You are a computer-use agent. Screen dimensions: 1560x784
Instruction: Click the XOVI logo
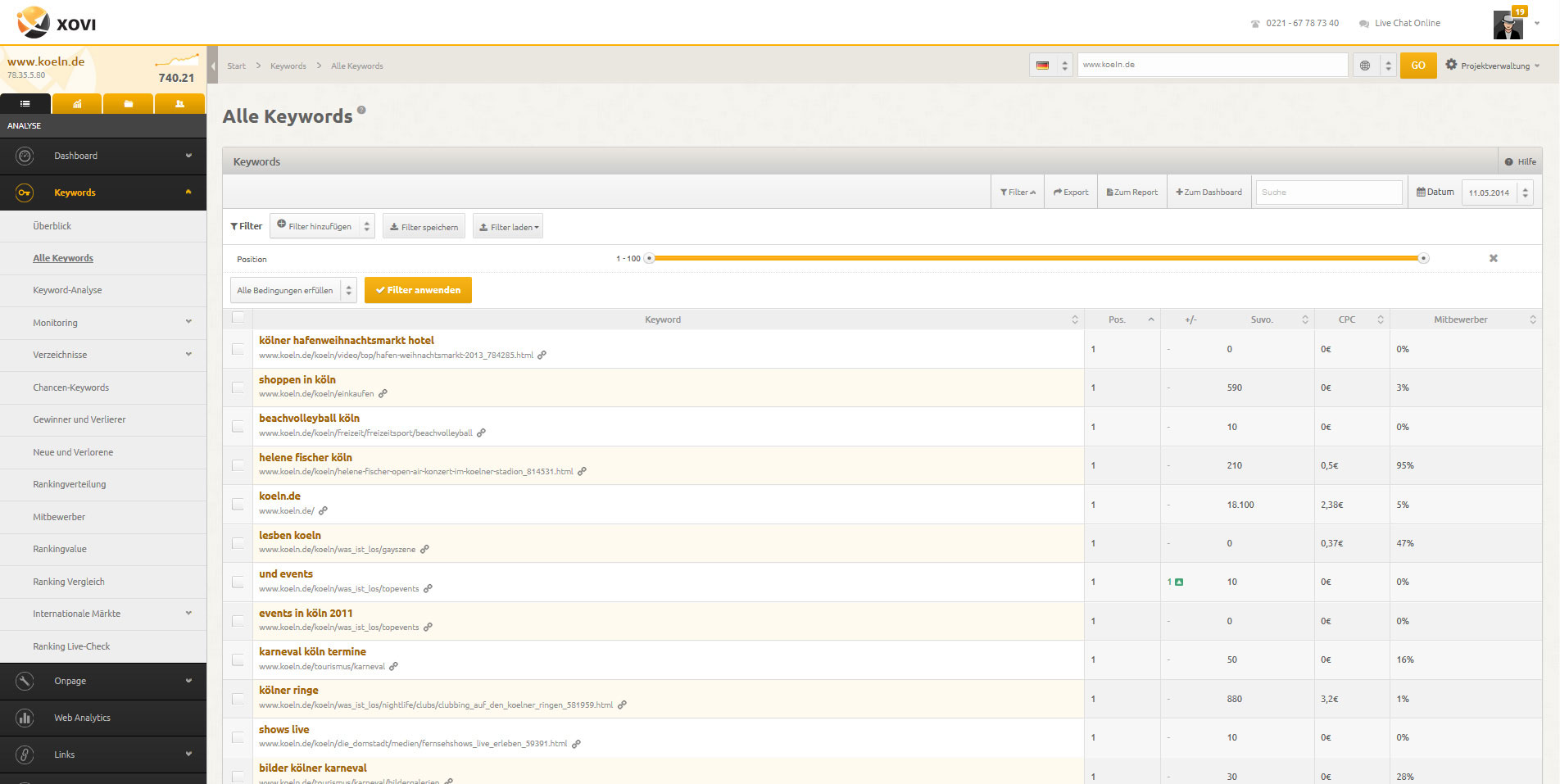click(57, 22)
